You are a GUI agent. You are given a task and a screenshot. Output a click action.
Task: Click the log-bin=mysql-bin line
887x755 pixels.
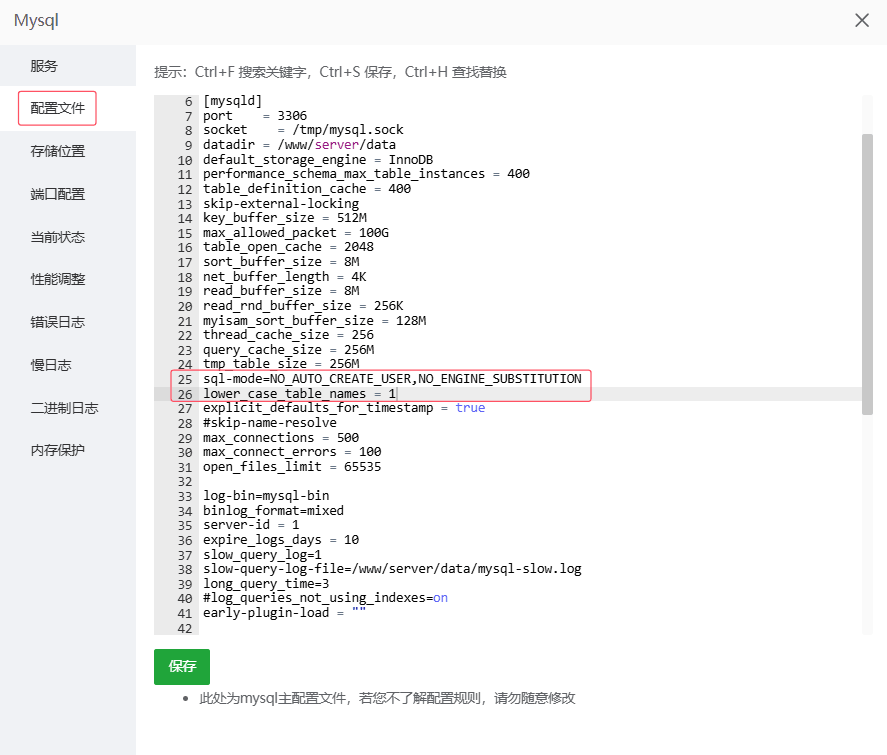[266, 496]
